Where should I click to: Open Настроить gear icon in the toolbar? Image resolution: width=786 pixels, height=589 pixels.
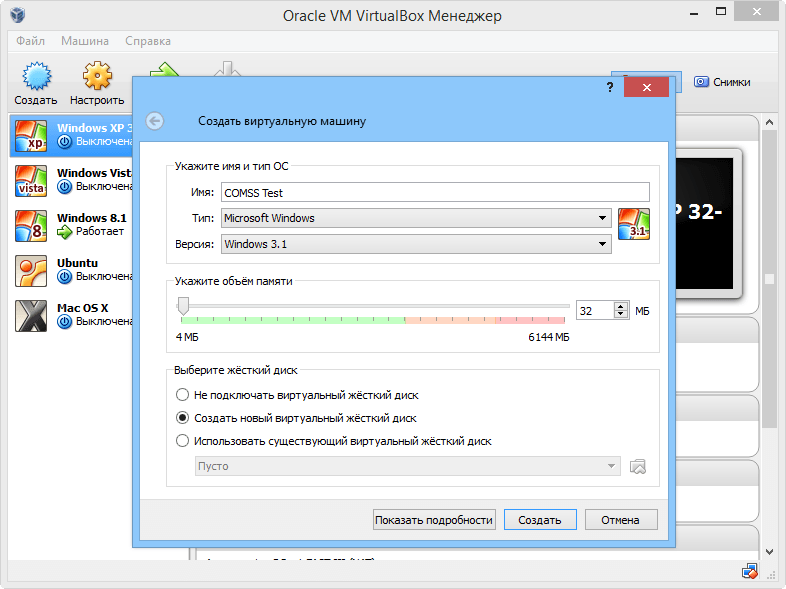coord(97,76)
